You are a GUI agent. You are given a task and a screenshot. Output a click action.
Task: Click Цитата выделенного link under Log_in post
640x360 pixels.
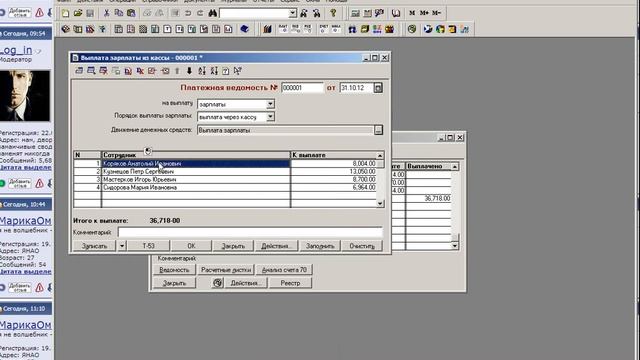click(26, 167)
